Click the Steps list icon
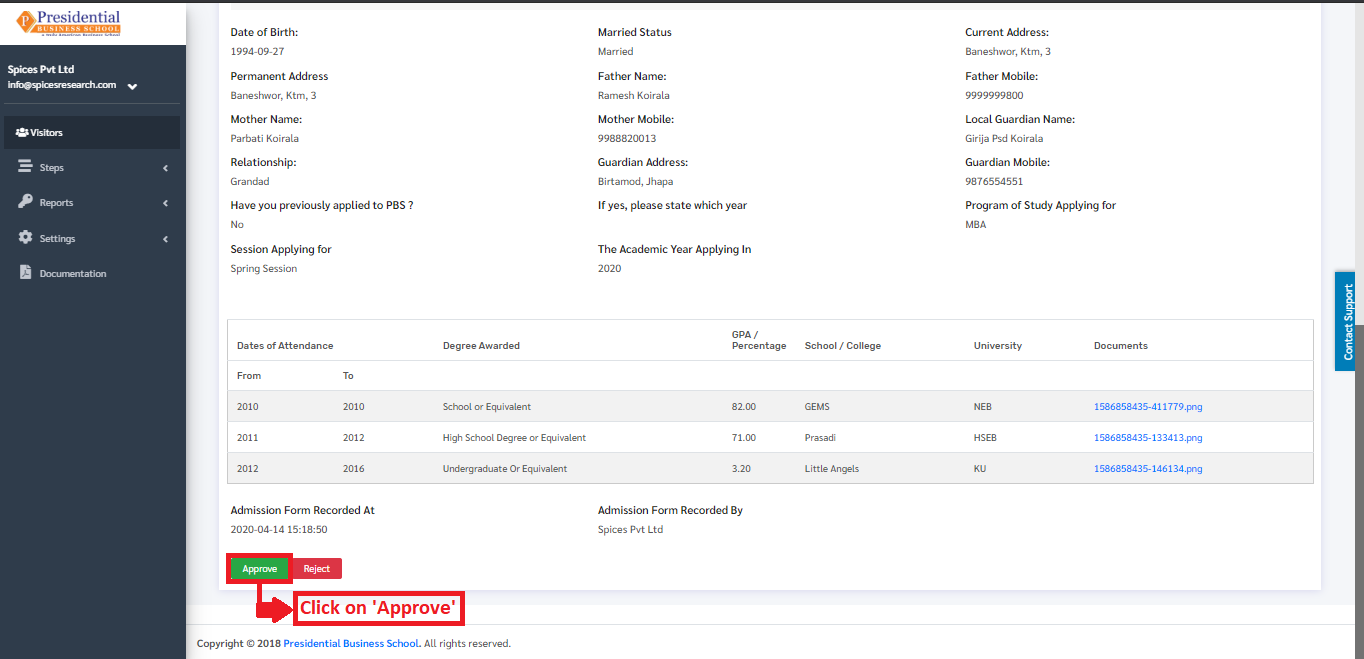 click(x=25, y=167)
